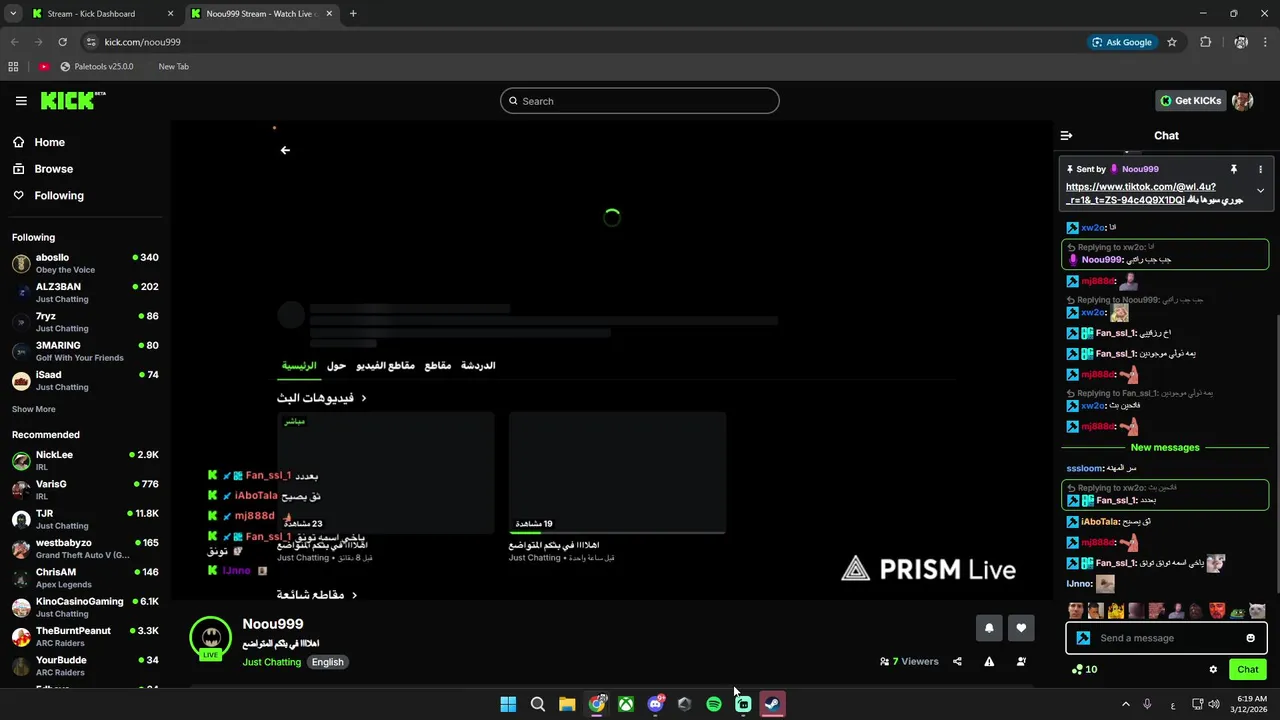Open Browse in sidebar
The width and height of the screenshot is (1280, 720).
[44, 169]
